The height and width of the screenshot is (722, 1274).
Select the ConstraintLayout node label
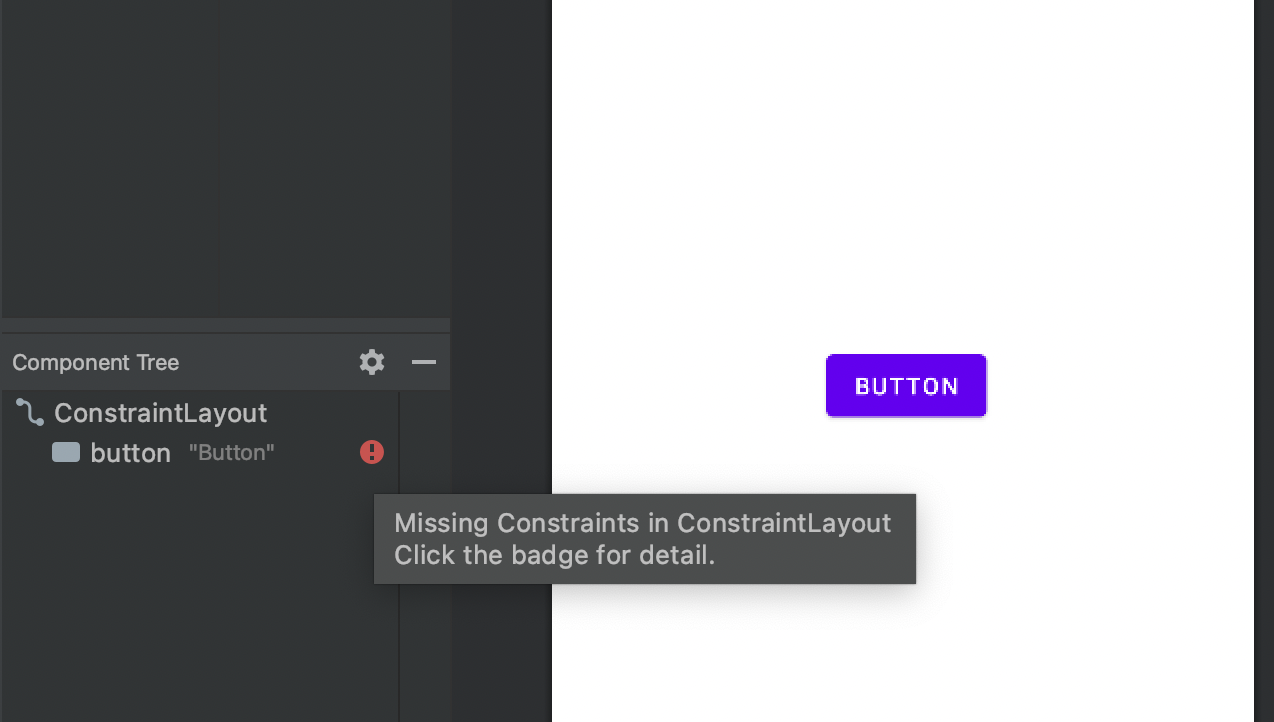click(x=160, y=413)
